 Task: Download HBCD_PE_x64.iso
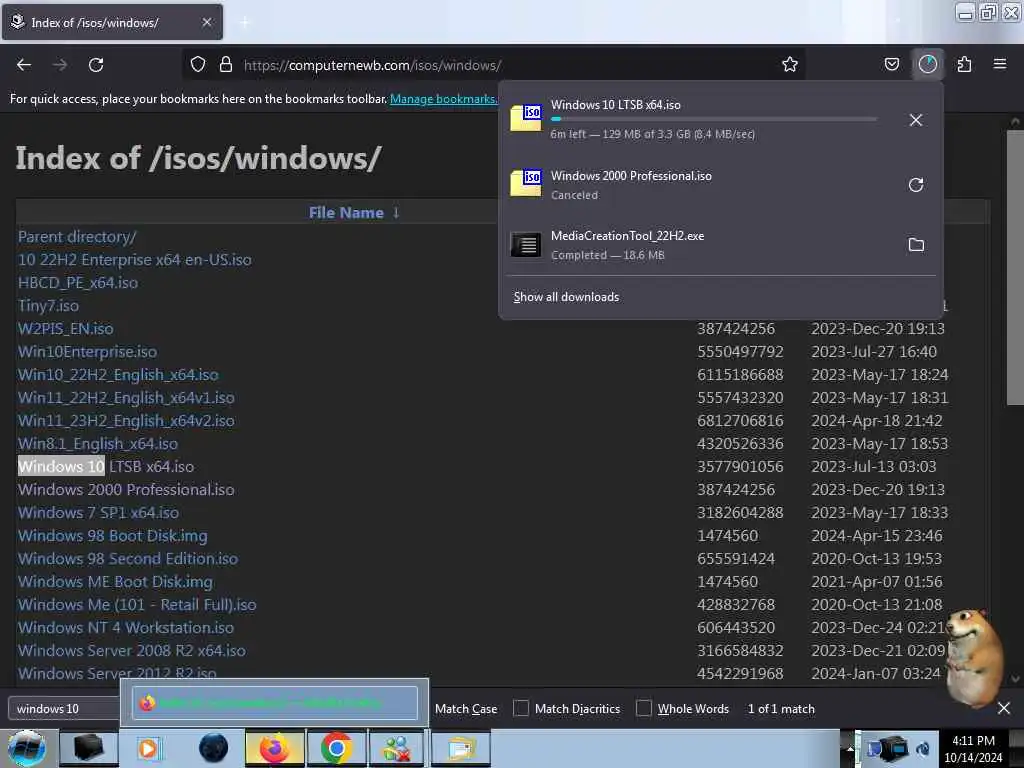(x=78, y=282)
